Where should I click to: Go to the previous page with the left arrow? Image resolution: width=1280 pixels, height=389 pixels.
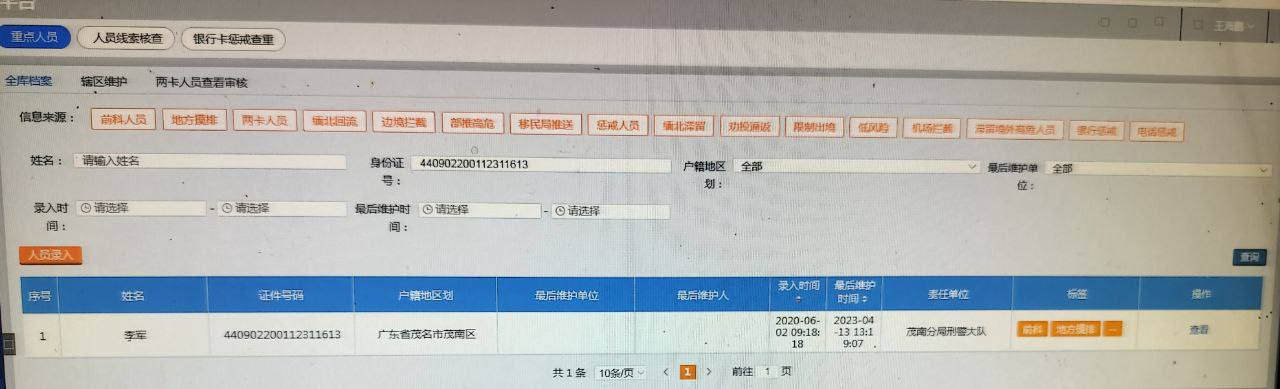[666, 371]
